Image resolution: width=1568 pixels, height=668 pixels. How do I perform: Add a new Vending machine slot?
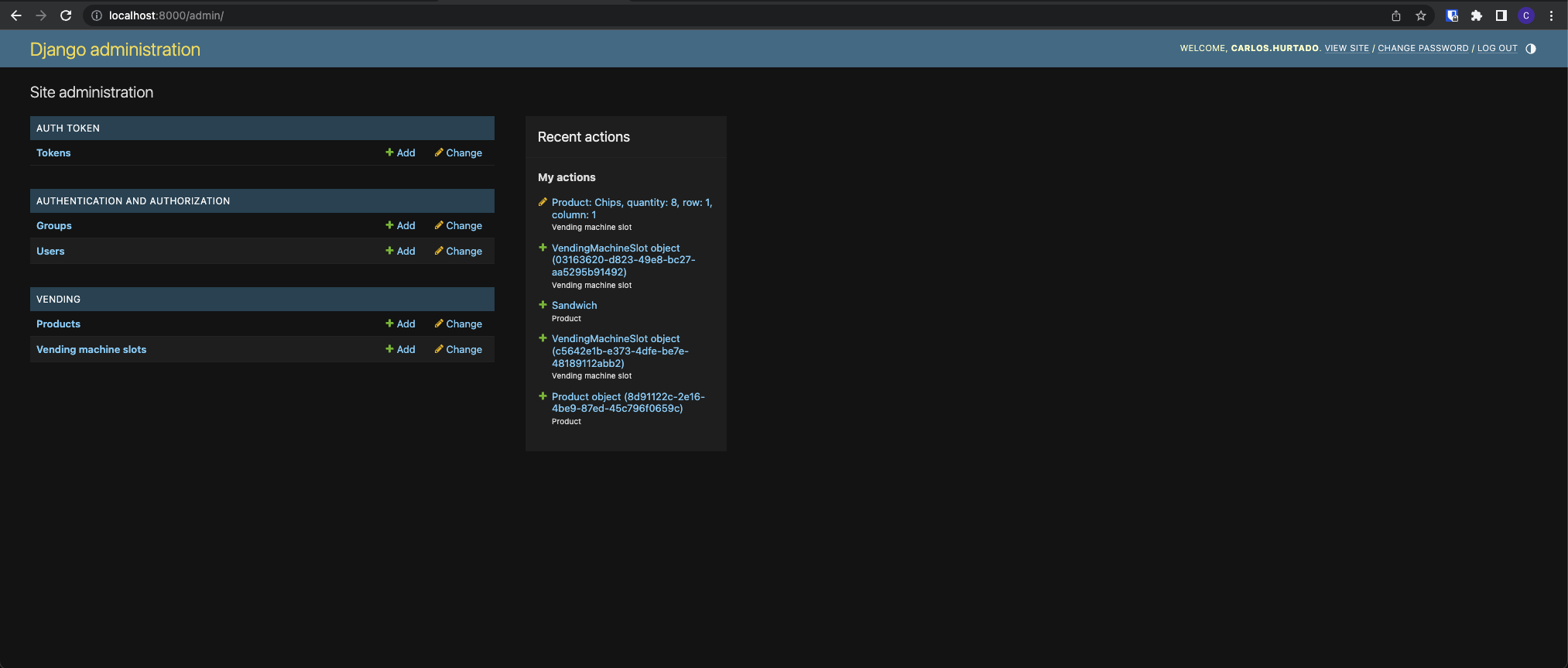tap(400, 350)
